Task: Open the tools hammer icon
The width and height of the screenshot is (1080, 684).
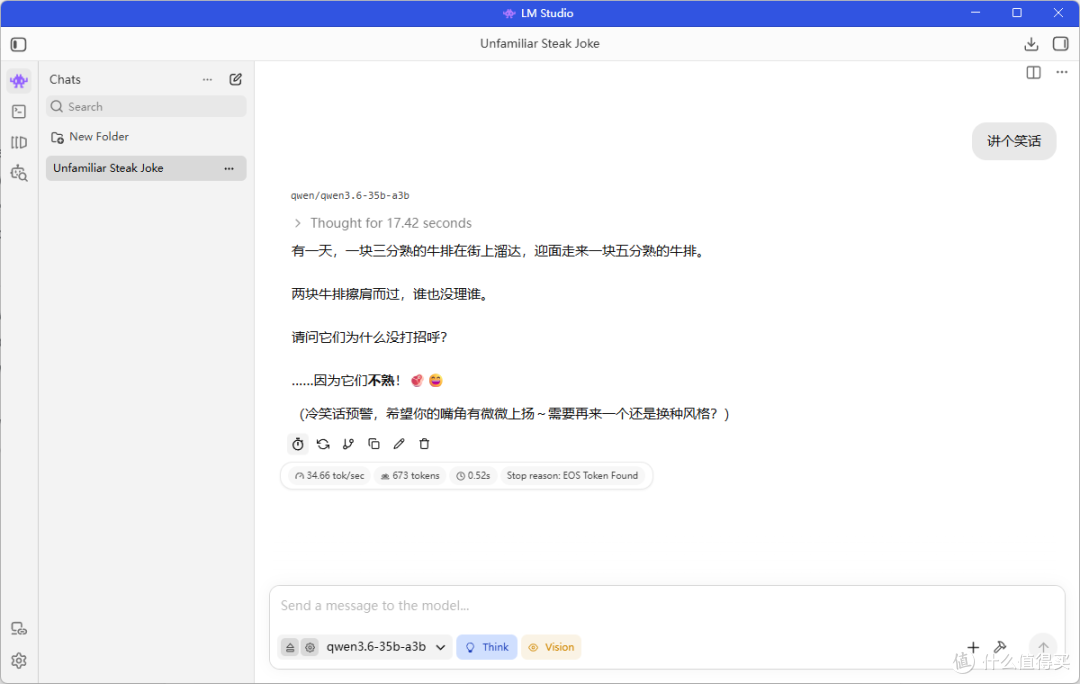Action: coord(1000,647)
